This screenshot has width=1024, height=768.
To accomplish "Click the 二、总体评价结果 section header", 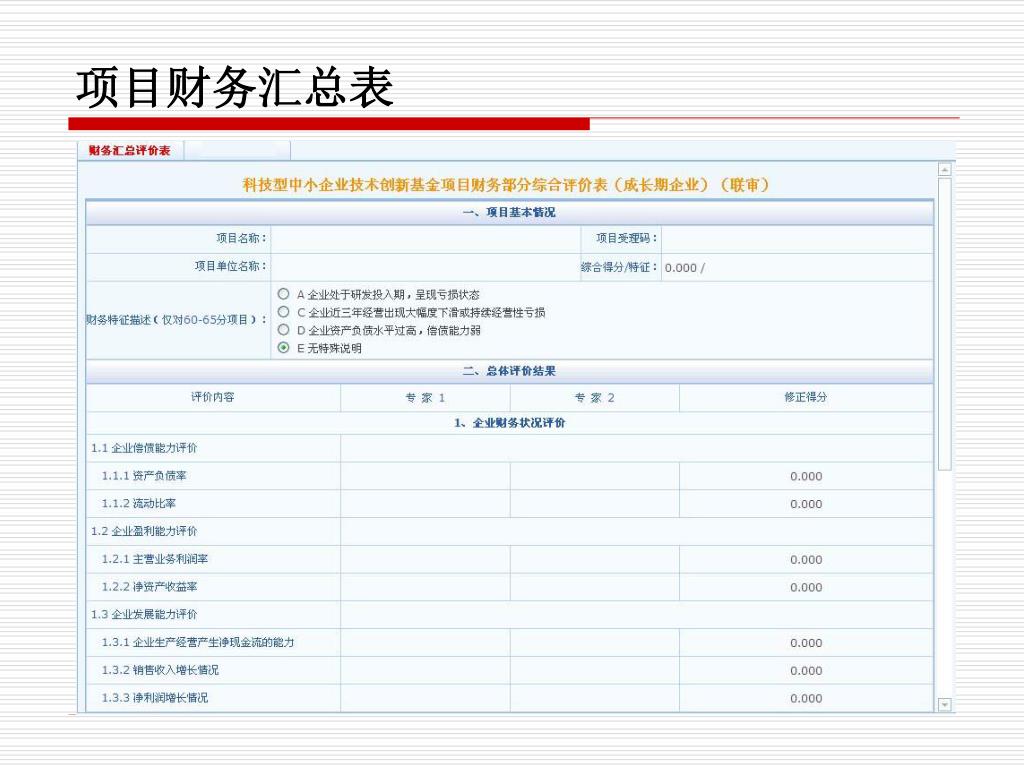I will 509,371.
